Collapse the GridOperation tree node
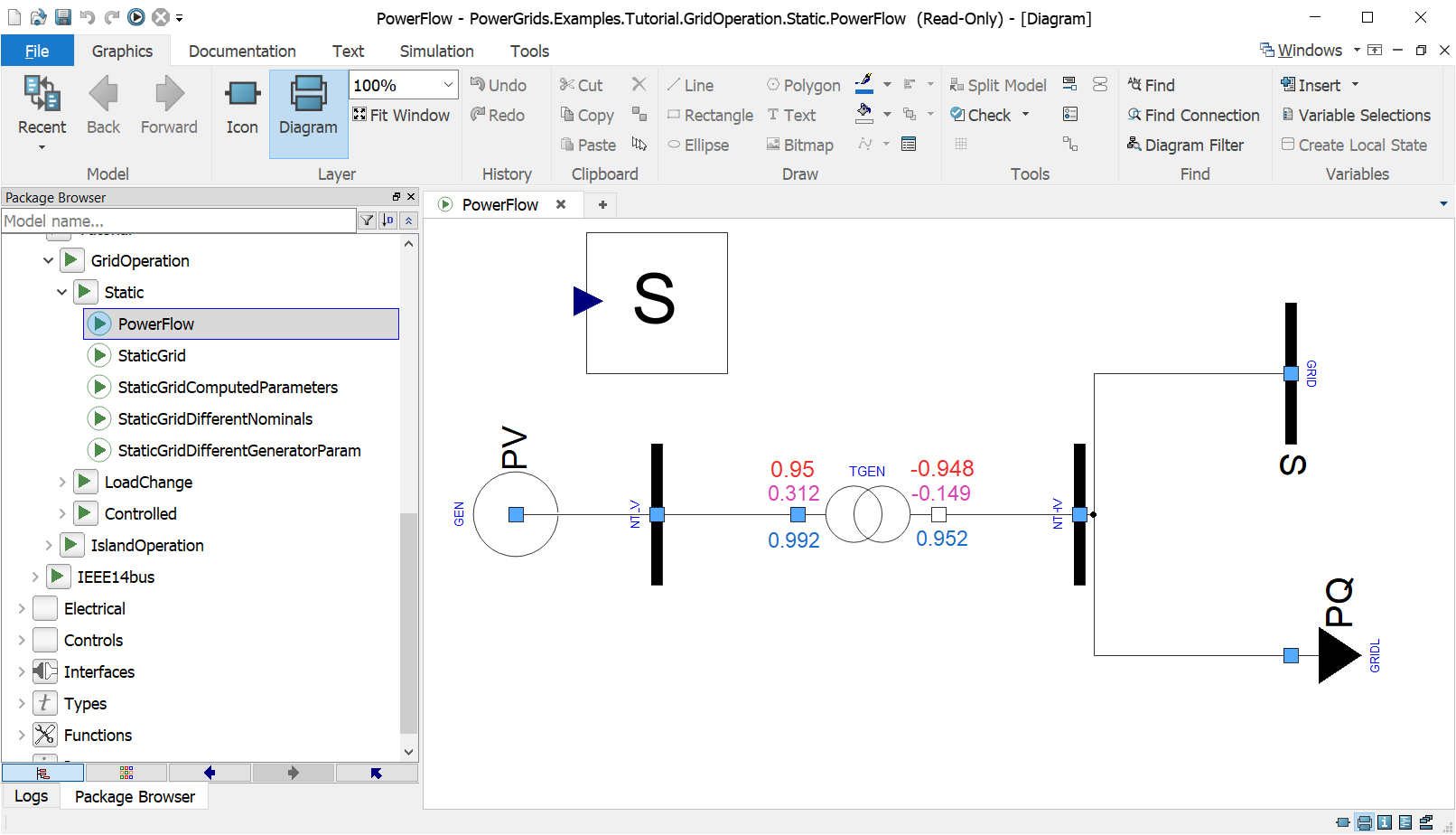 coord(48,260)
